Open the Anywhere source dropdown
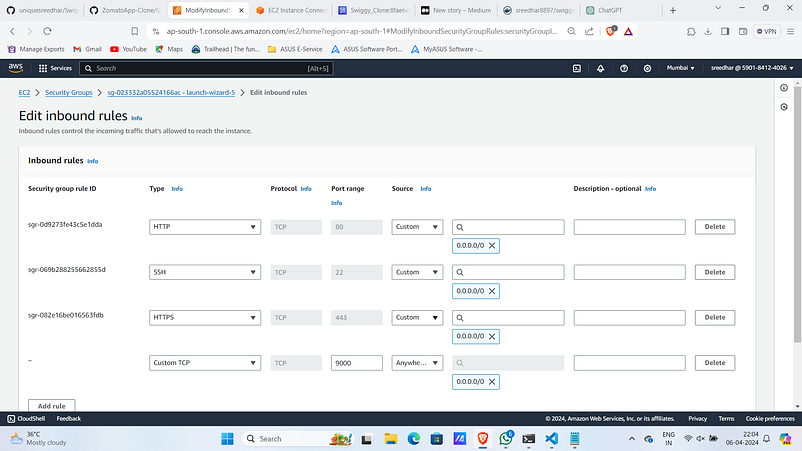Image resolution: width=802 pixels, height=451 pixels. click(417, 363)
